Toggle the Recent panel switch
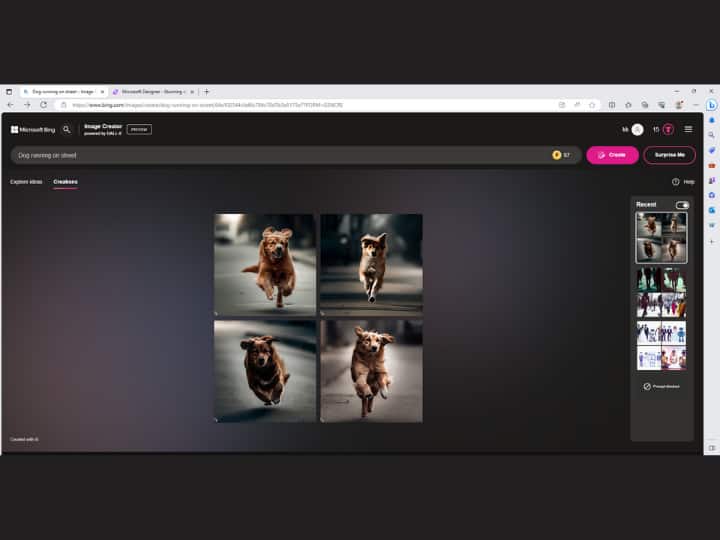This screenshot has width=720, height=540. click(682, 205)
